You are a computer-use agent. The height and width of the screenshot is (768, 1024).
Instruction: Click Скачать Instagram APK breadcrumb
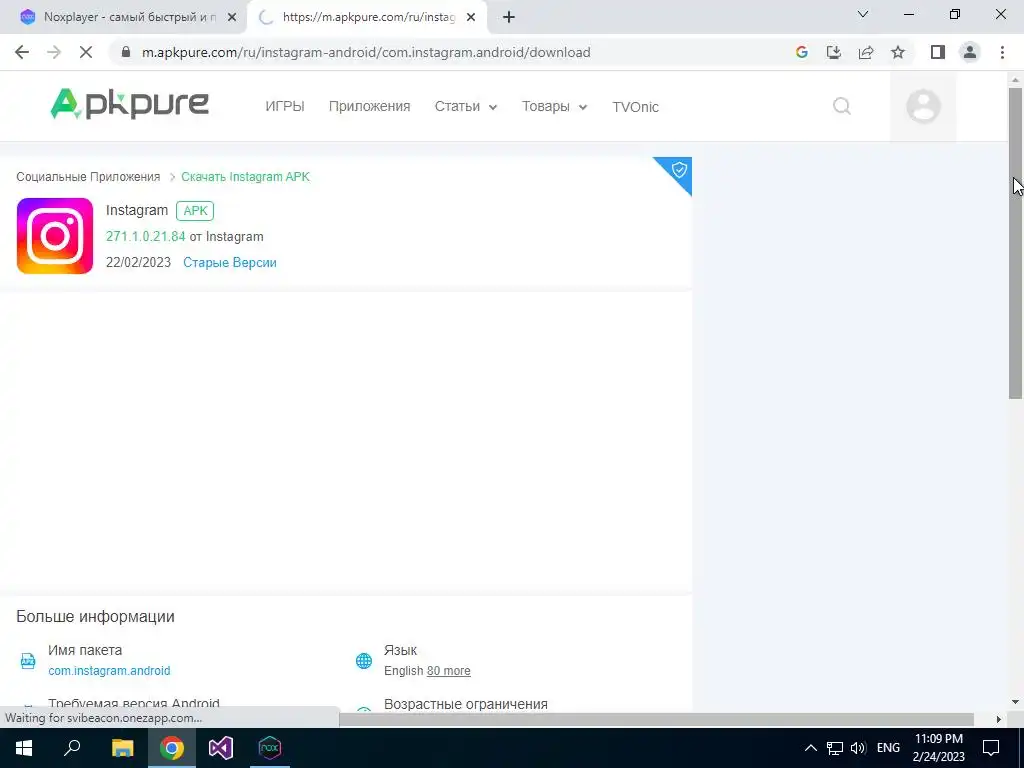pyautogui.click(x=246, y=176)
